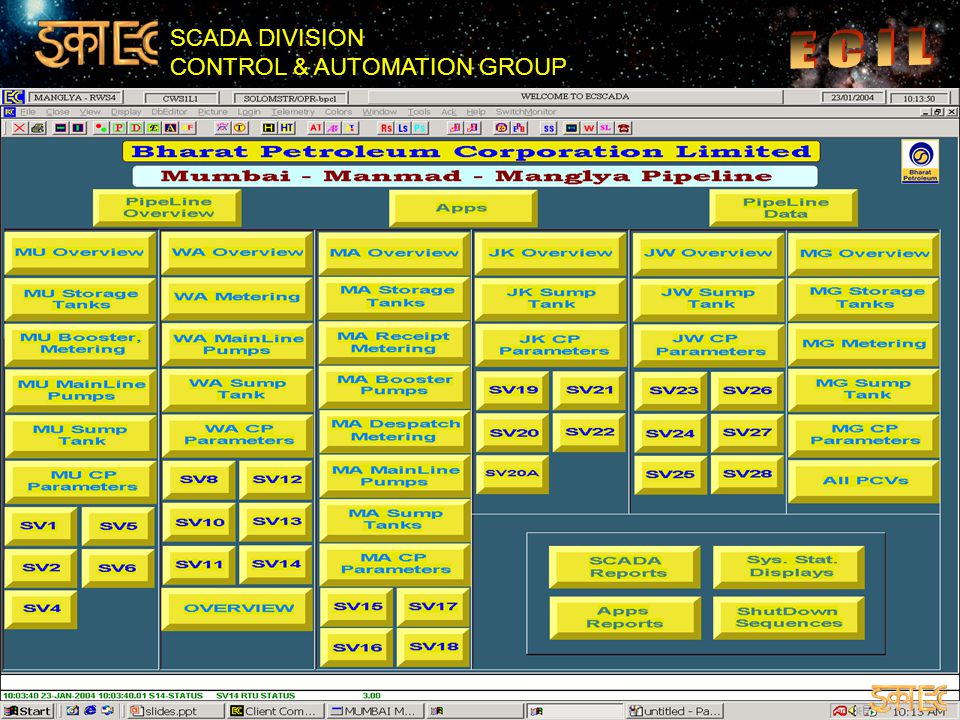
Task: Click the EC logo icon in header bar
Action: [13, 97]
